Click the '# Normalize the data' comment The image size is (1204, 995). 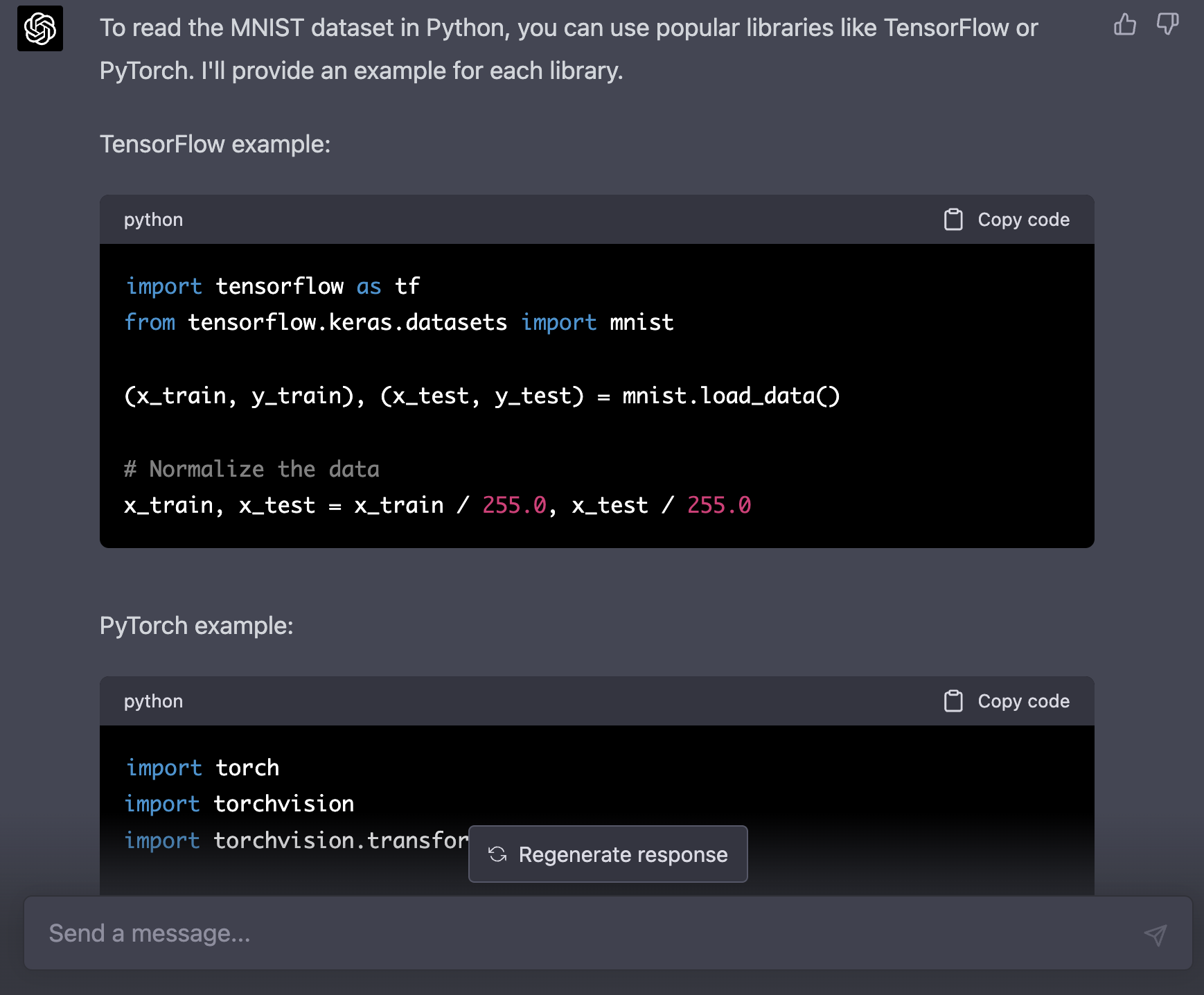[x=251, y=469]
